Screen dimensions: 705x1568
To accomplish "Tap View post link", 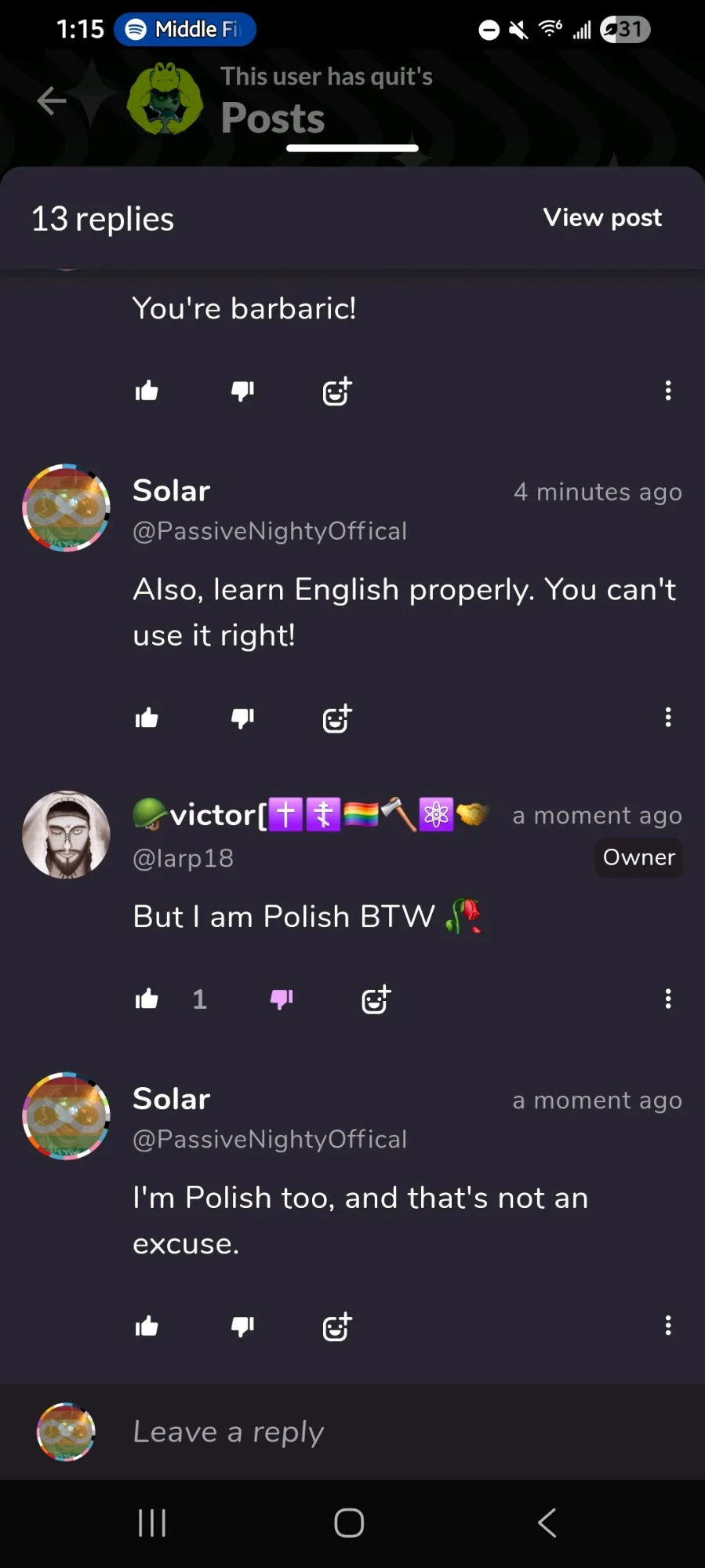I will pyautogui.click(x=601, y=217).
